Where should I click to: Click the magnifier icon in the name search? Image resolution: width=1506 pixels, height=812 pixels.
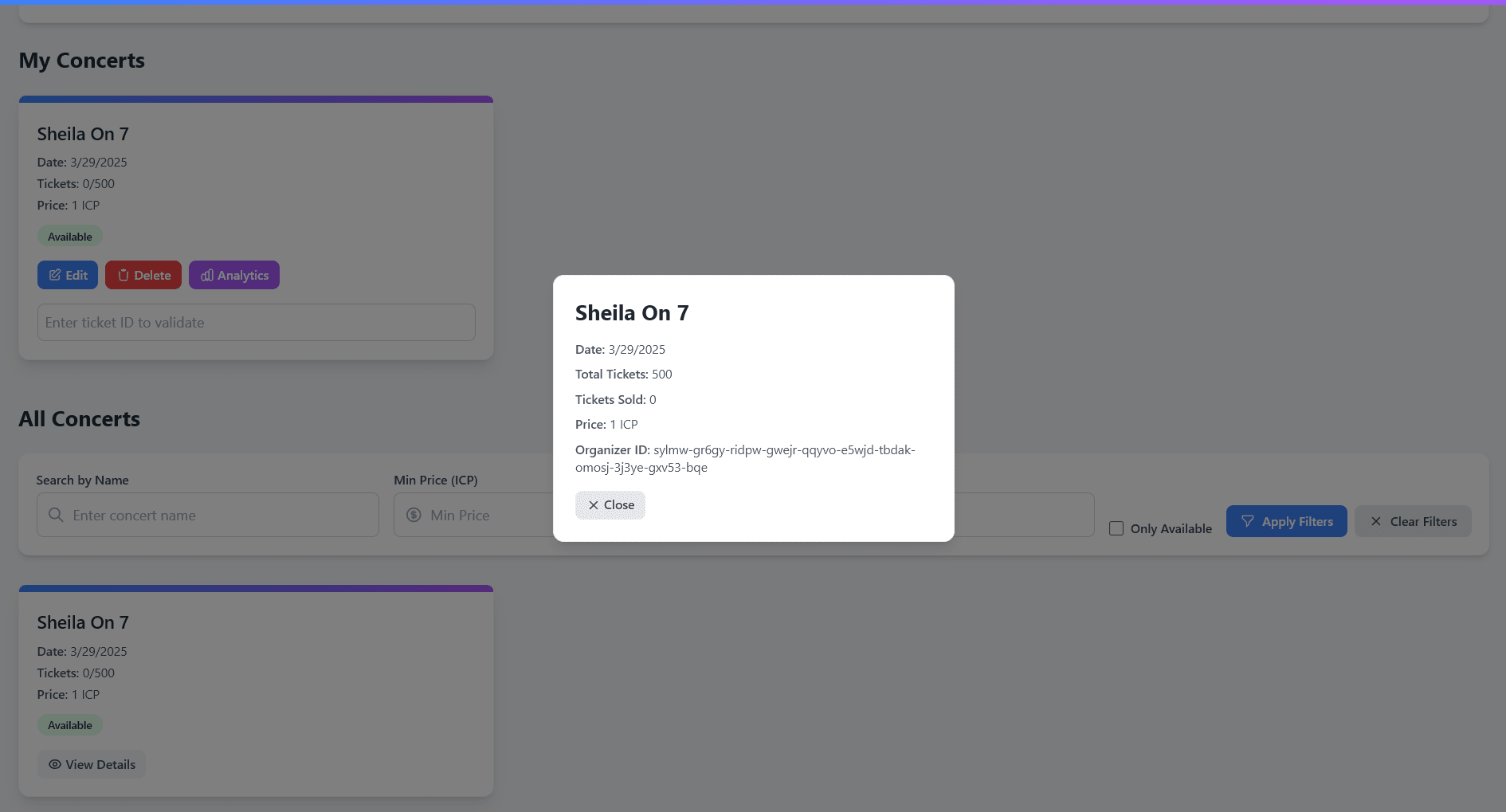(x=56, y=515)
